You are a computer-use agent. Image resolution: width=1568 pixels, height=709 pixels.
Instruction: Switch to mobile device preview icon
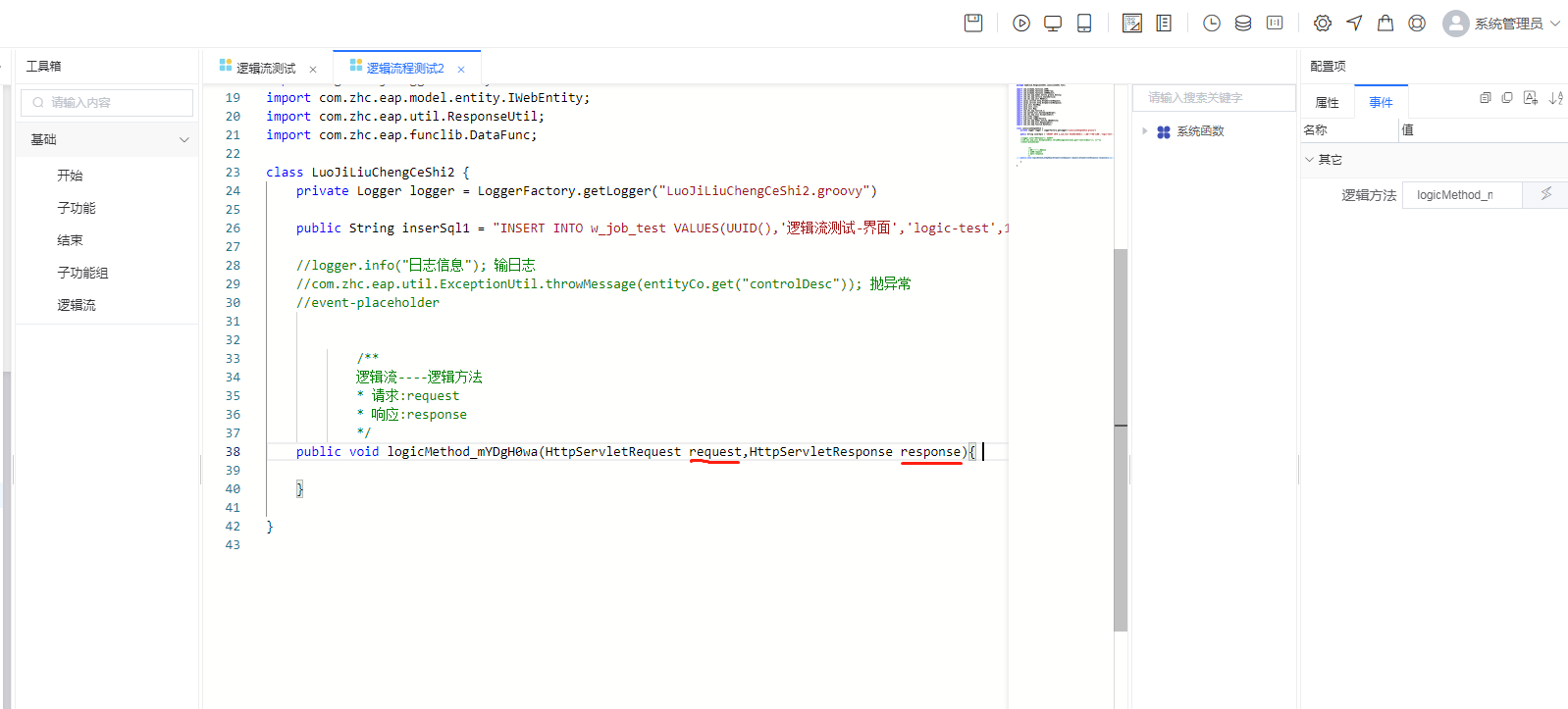pos(1084,24)
